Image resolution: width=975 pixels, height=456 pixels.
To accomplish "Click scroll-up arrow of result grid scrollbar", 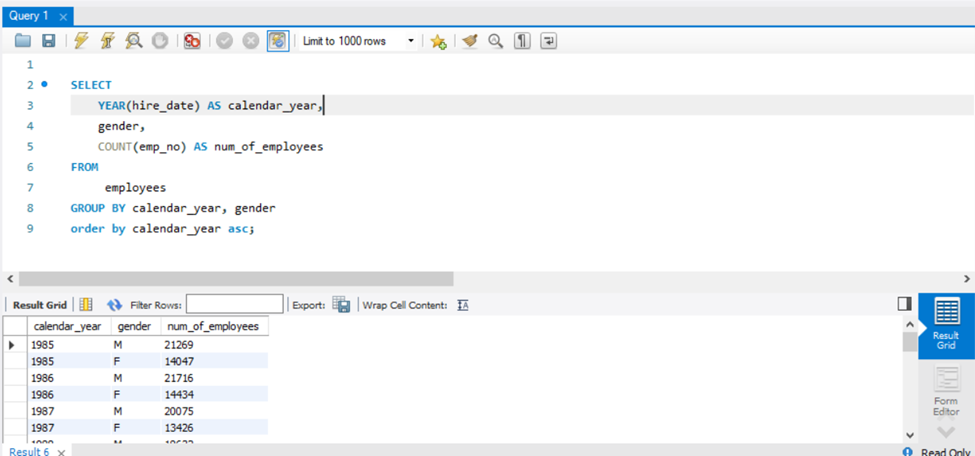I will coord(909,324).
